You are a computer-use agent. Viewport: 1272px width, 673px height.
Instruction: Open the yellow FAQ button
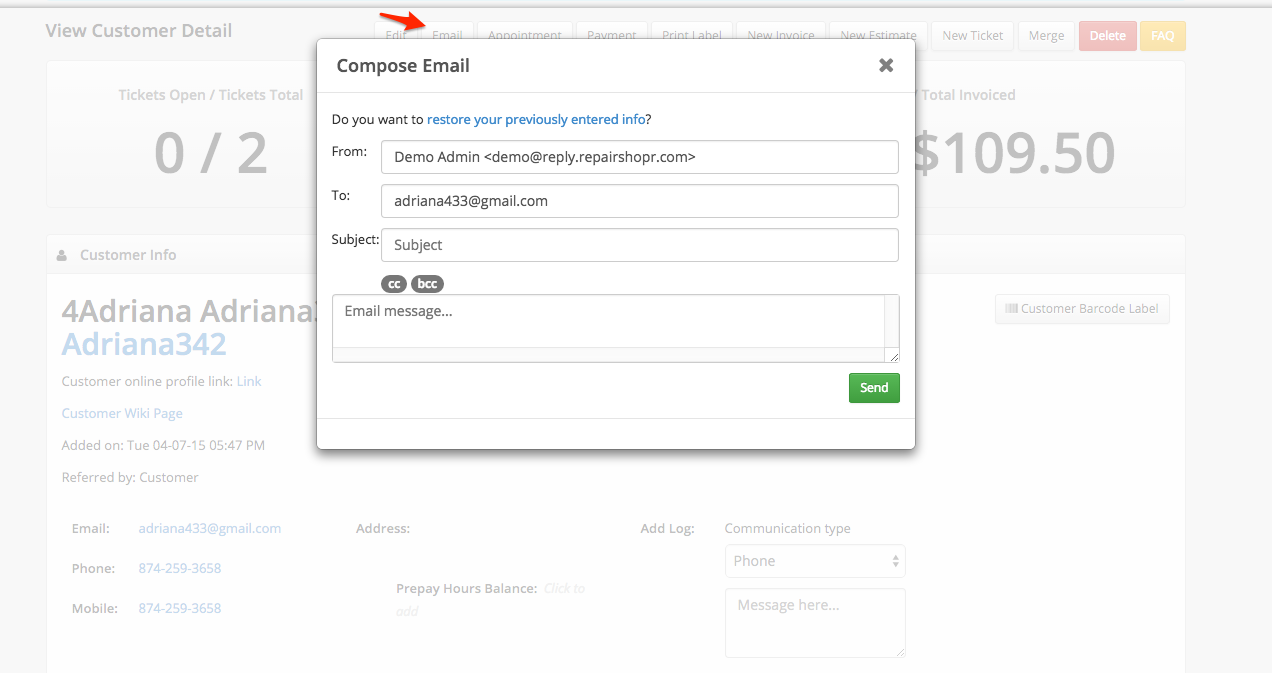point(1162,36)
